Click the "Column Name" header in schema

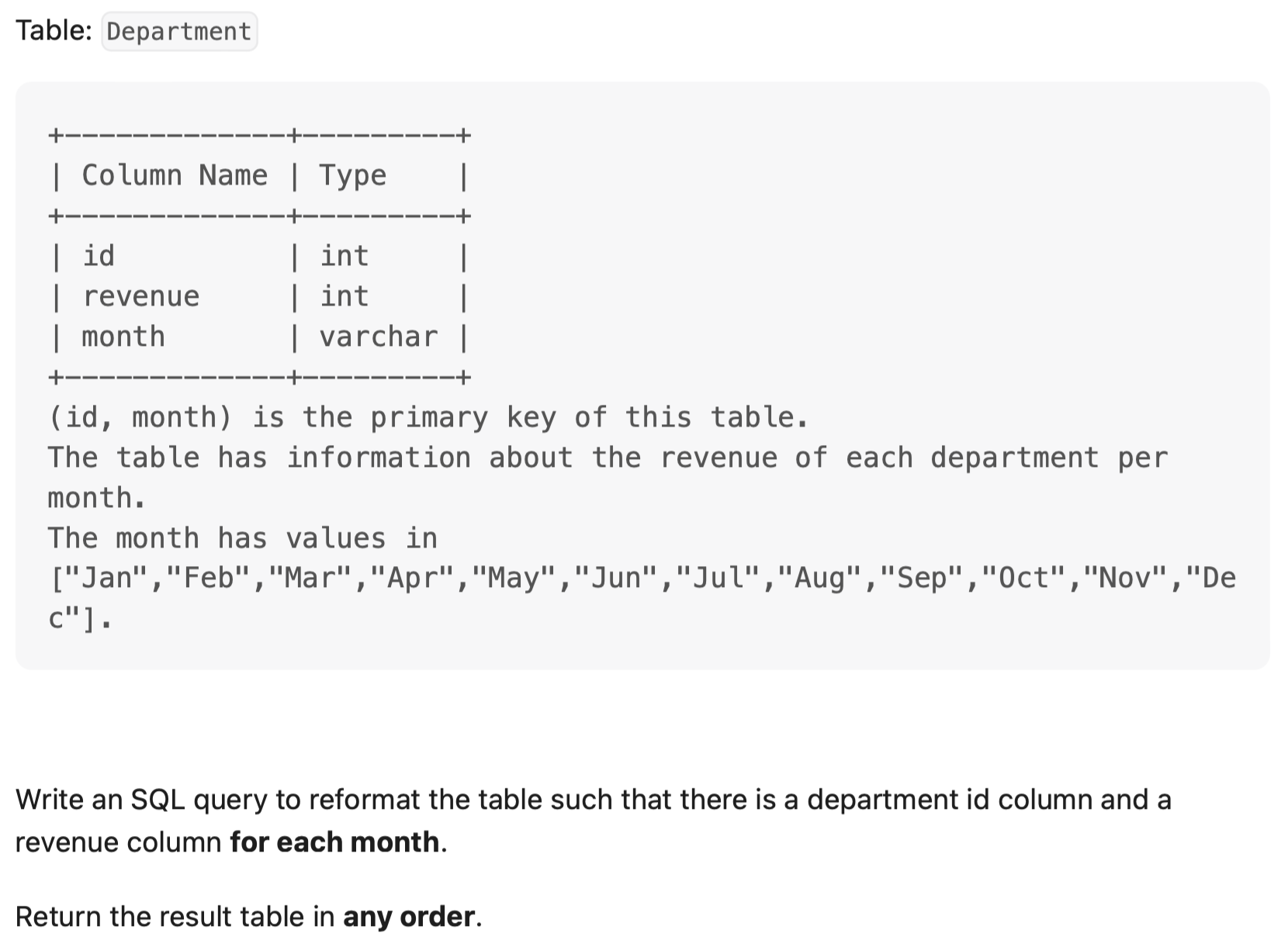[175, 175]
